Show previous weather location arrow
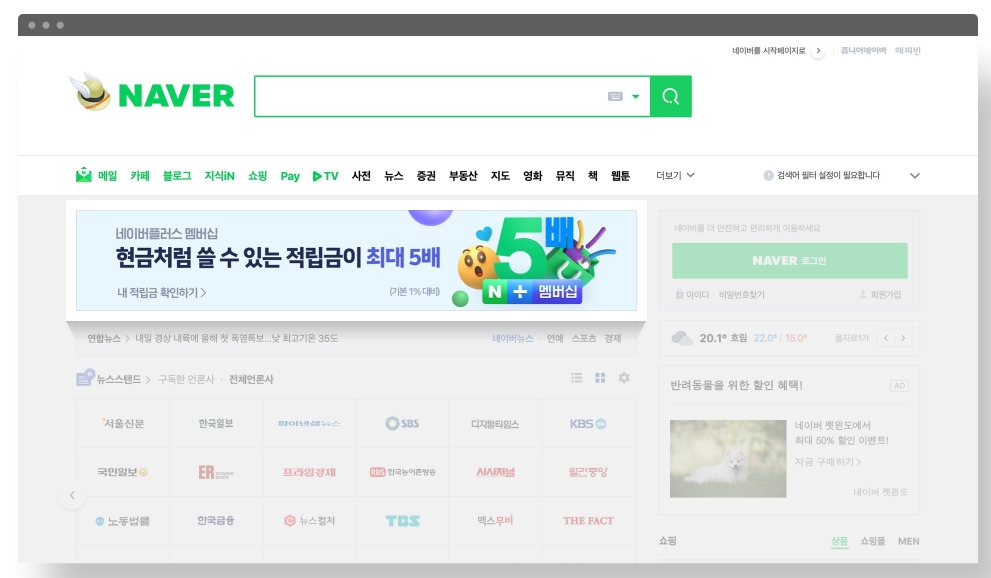This screenshot has width=991, height=578. tap(886, 338)
